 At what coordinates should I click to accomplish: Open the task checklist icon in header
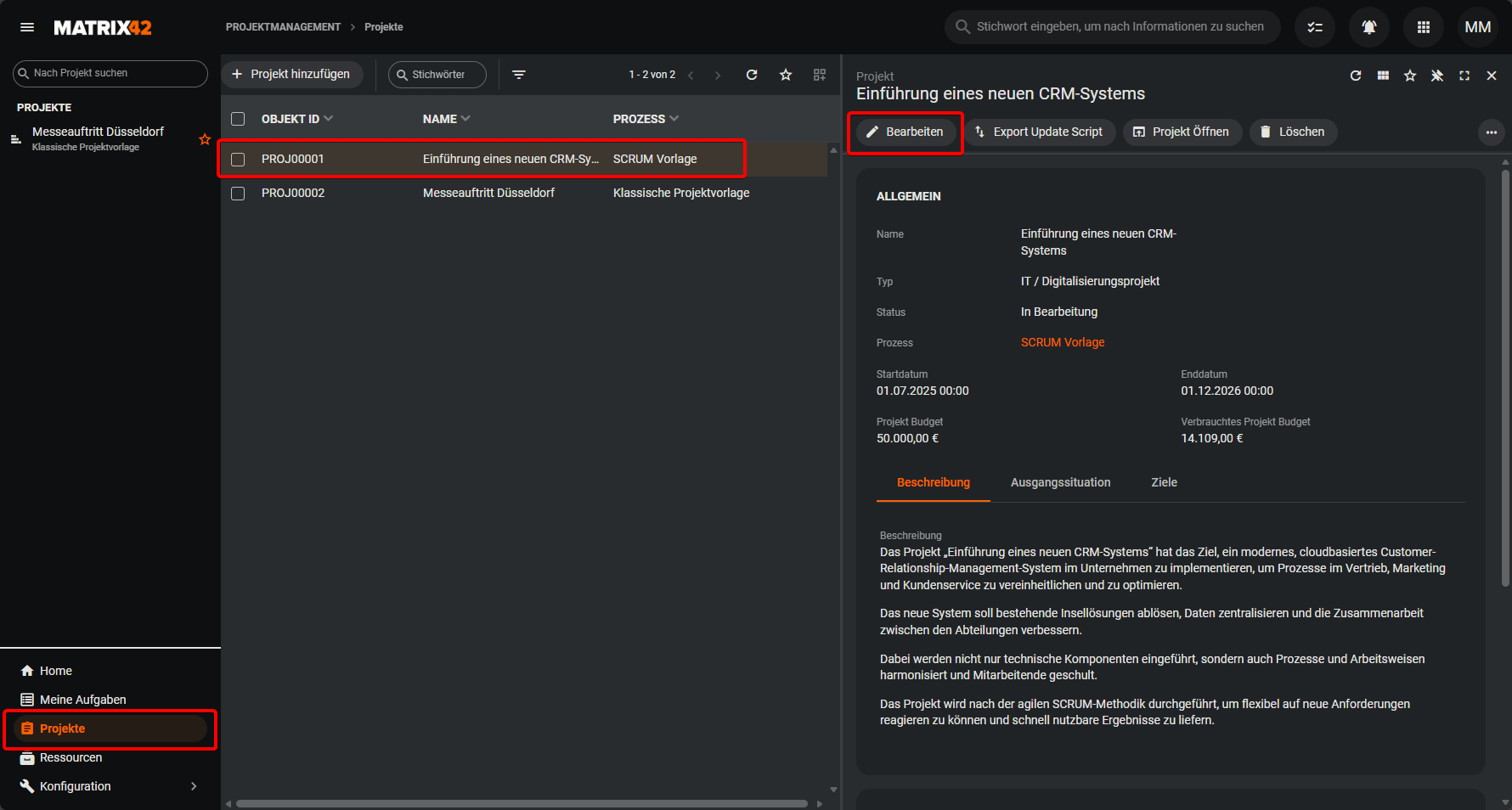click(1314, 27)
